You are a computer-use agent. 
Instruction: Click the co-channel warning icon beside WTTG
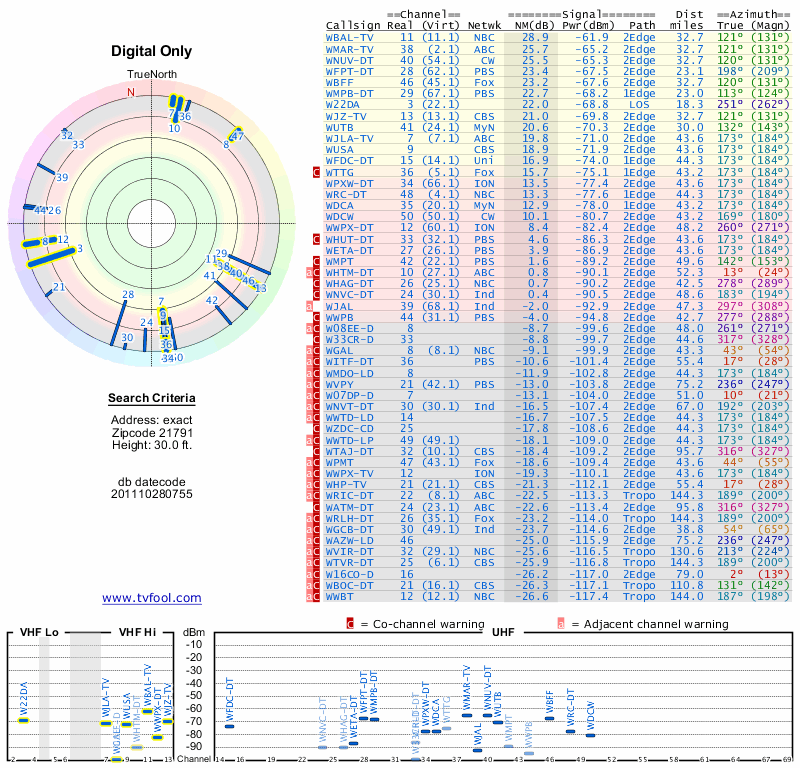point(317,173)
